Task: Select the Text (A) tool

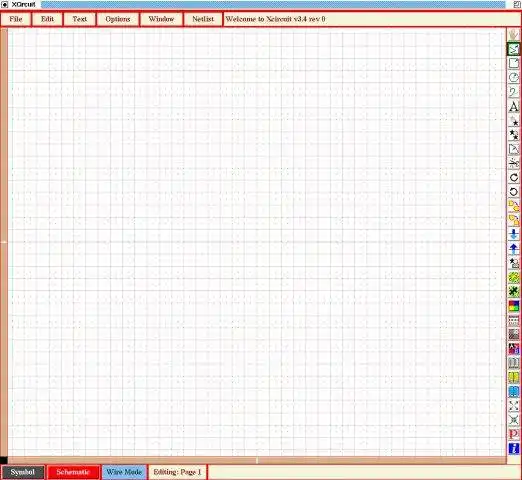Action: pyautogui.click(x=514, y=107)
